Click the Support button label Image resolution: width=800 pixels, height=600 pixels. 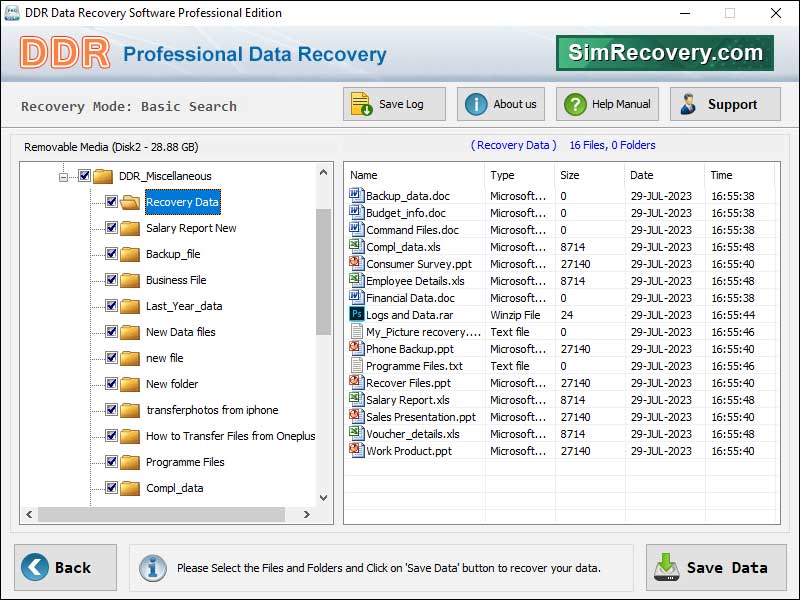[732, 104]
